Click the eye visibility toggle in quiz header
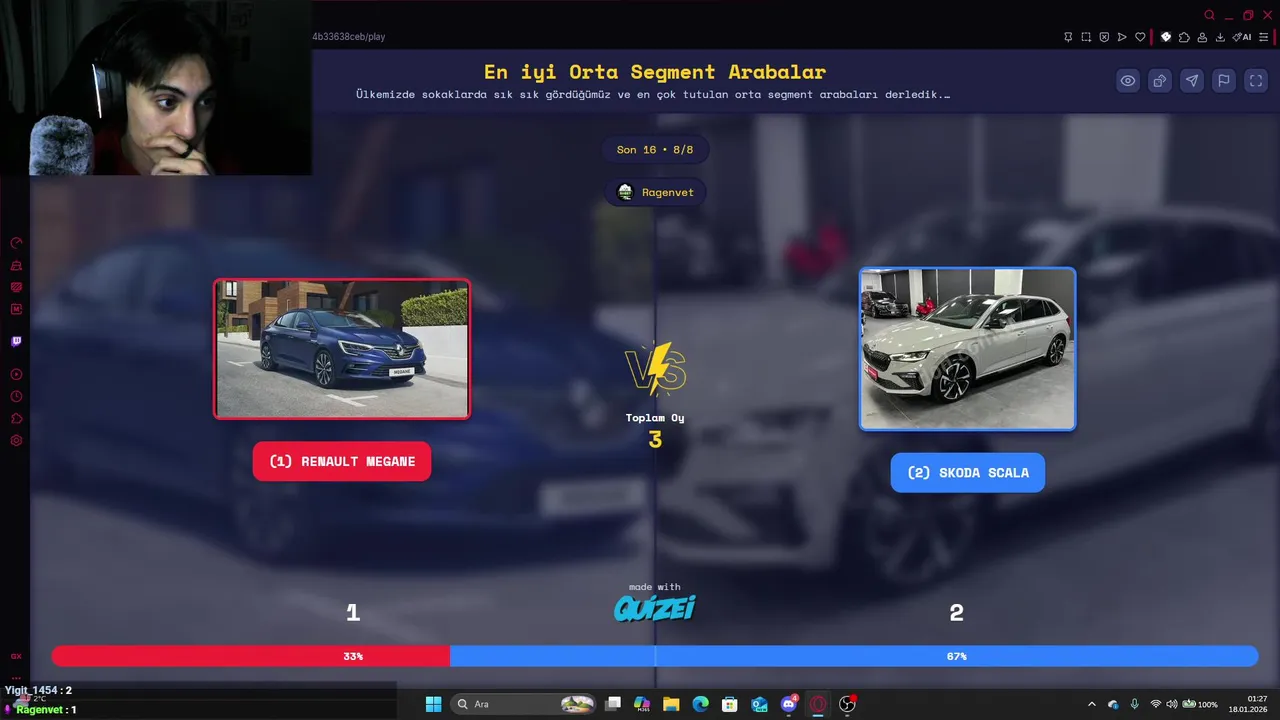The height and width of the screenshot is (720, 1280). pyautogui.click(x=1128, y=81)
